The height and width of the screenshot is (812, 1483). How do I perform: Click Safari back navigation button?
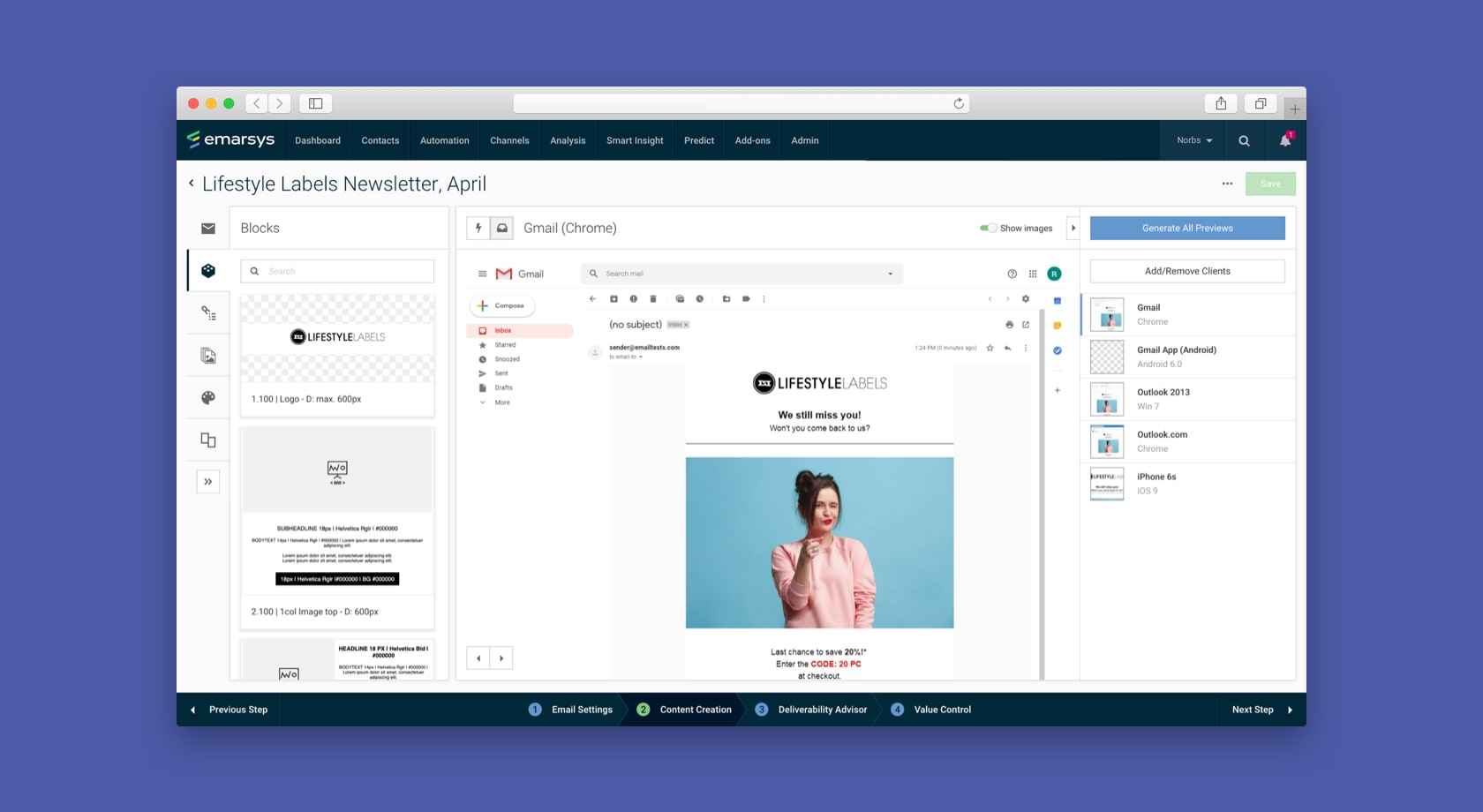click(x=257, y=103)
